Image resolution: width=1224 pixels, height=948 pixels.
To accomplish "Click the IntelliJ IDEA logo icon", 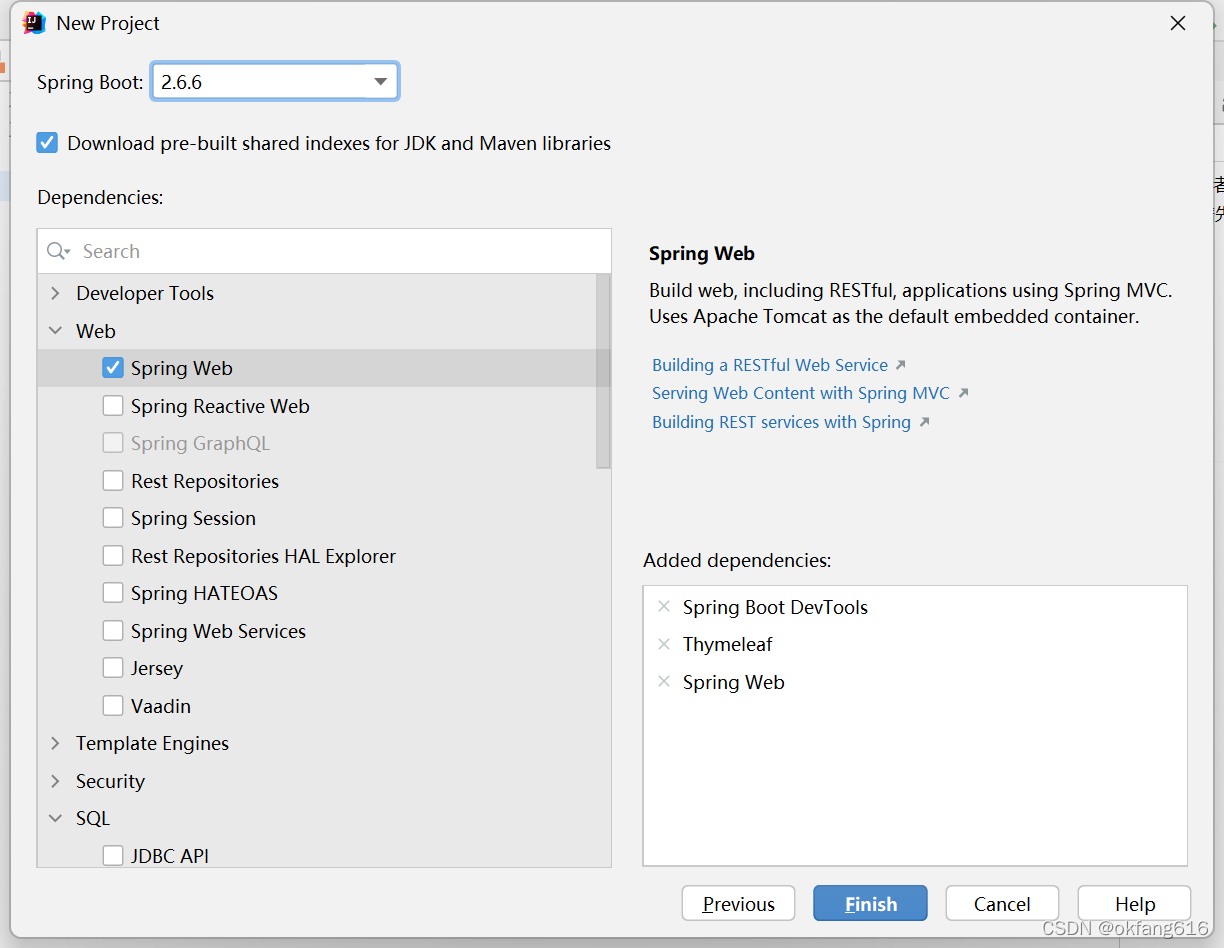I will [x=35, y=23].
